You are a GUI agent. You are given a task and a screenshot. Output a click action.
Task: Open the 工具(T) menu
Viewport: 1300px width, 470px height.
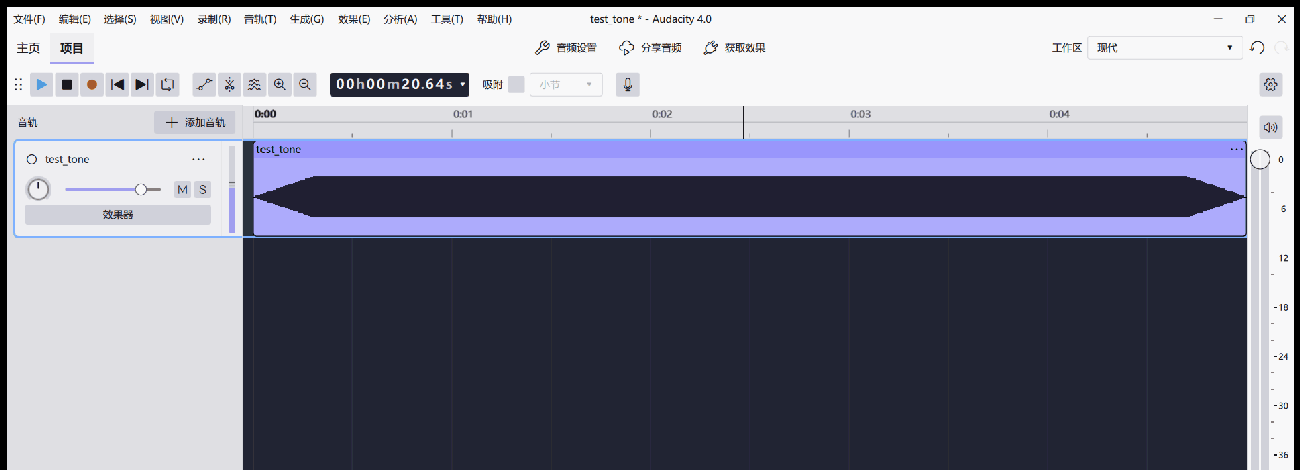click(447, 19)
